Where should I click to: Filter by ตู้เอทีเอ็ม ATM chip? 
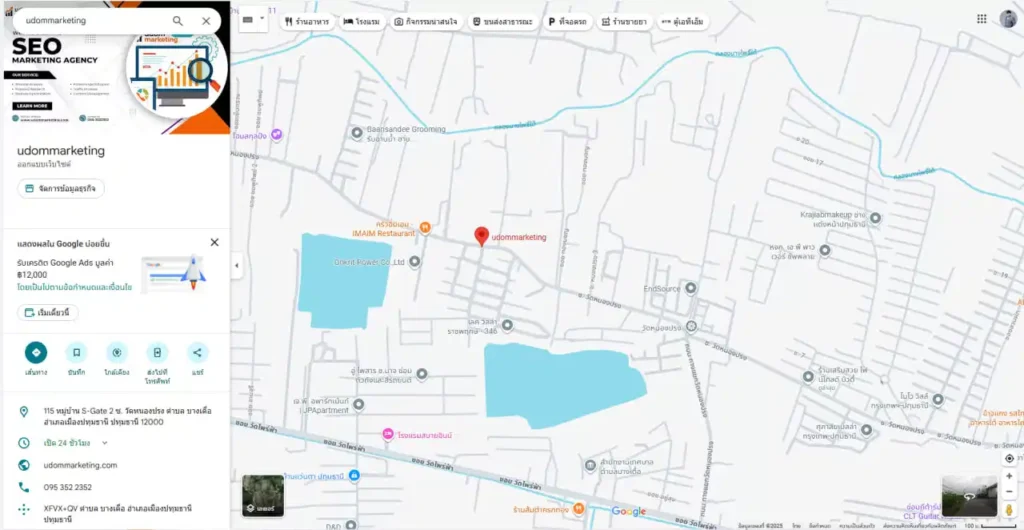(683, 22)
